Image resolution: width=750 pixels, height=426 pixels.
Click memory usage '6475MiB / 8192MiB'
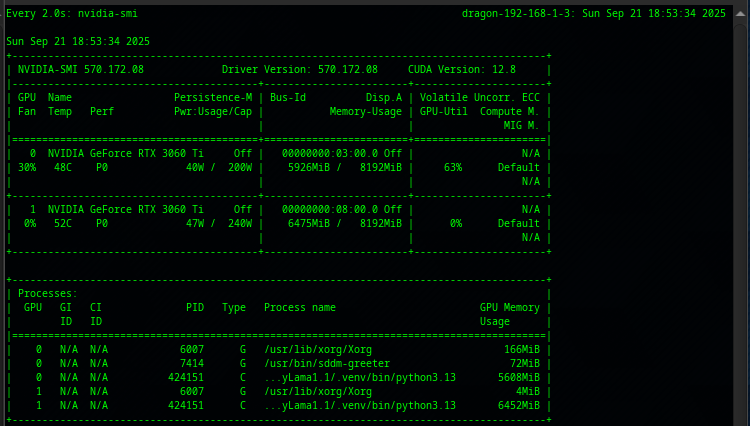(x=345, y=223)
